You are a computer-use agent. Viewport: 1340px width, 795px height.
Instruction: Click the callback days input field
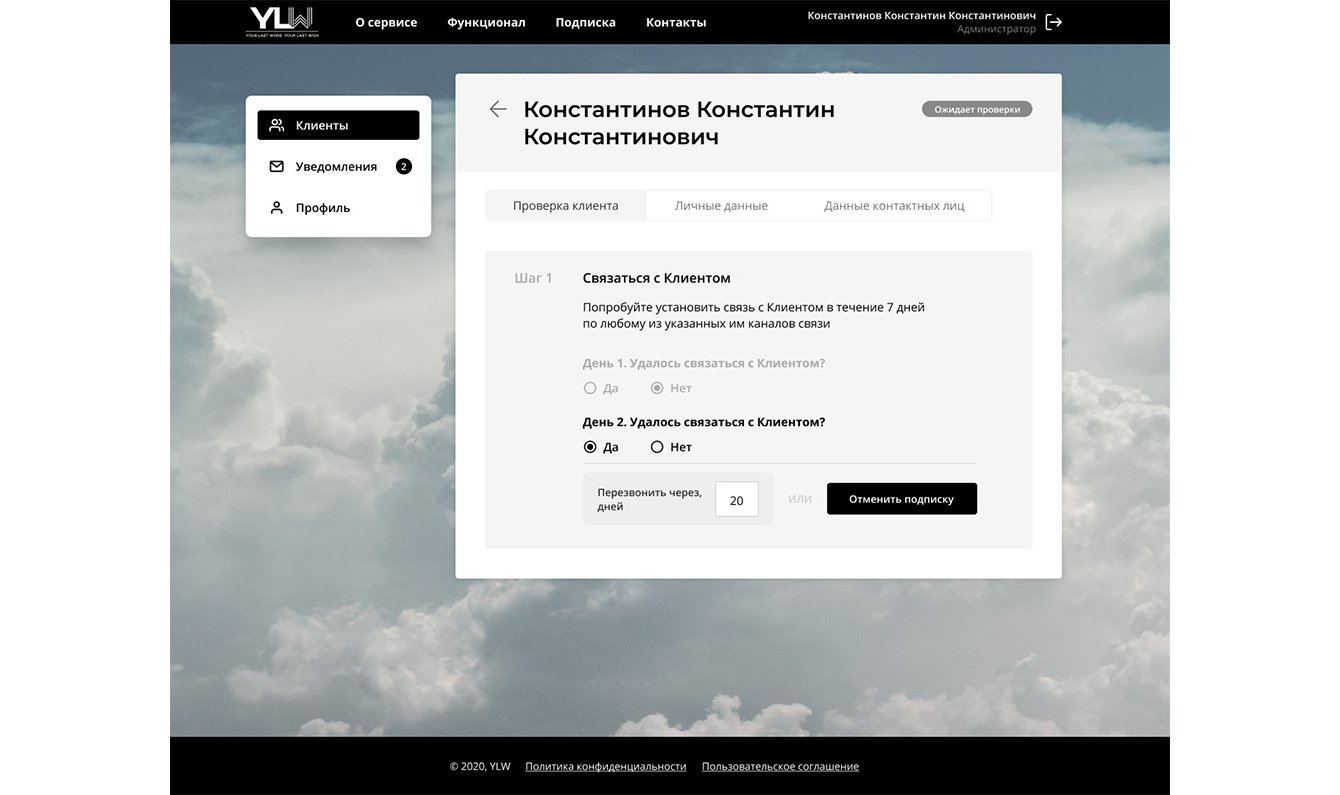pos(737,500)
